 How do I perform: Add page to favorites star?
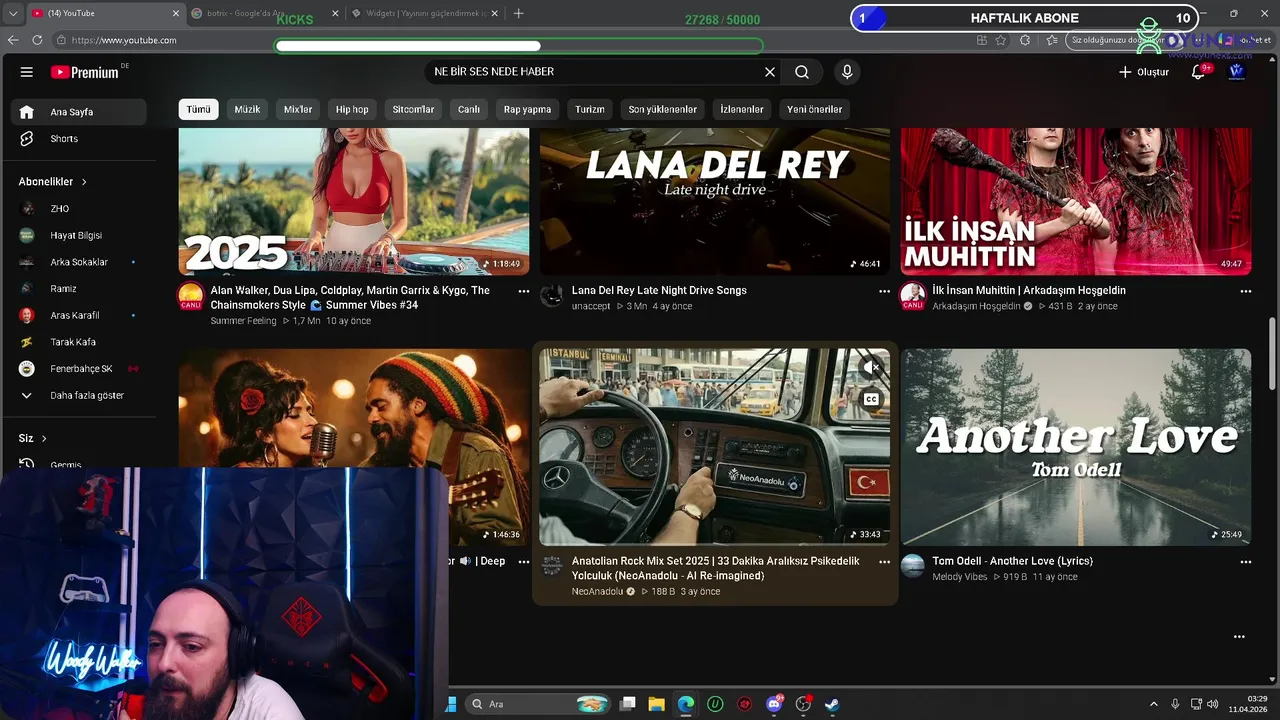coord(1002,40)
